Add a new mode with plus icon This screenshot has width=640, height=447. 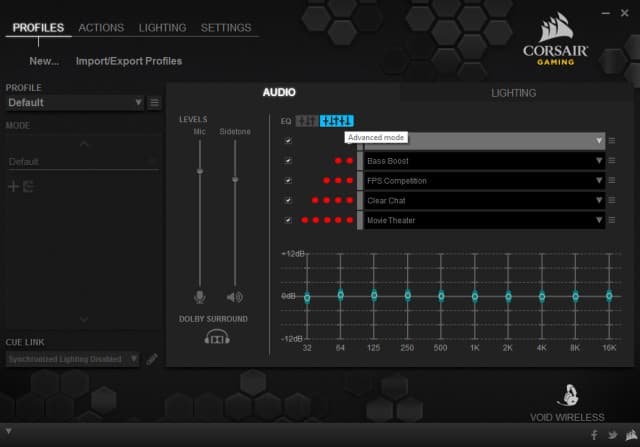pyautogui.click(x=13, y=187)
